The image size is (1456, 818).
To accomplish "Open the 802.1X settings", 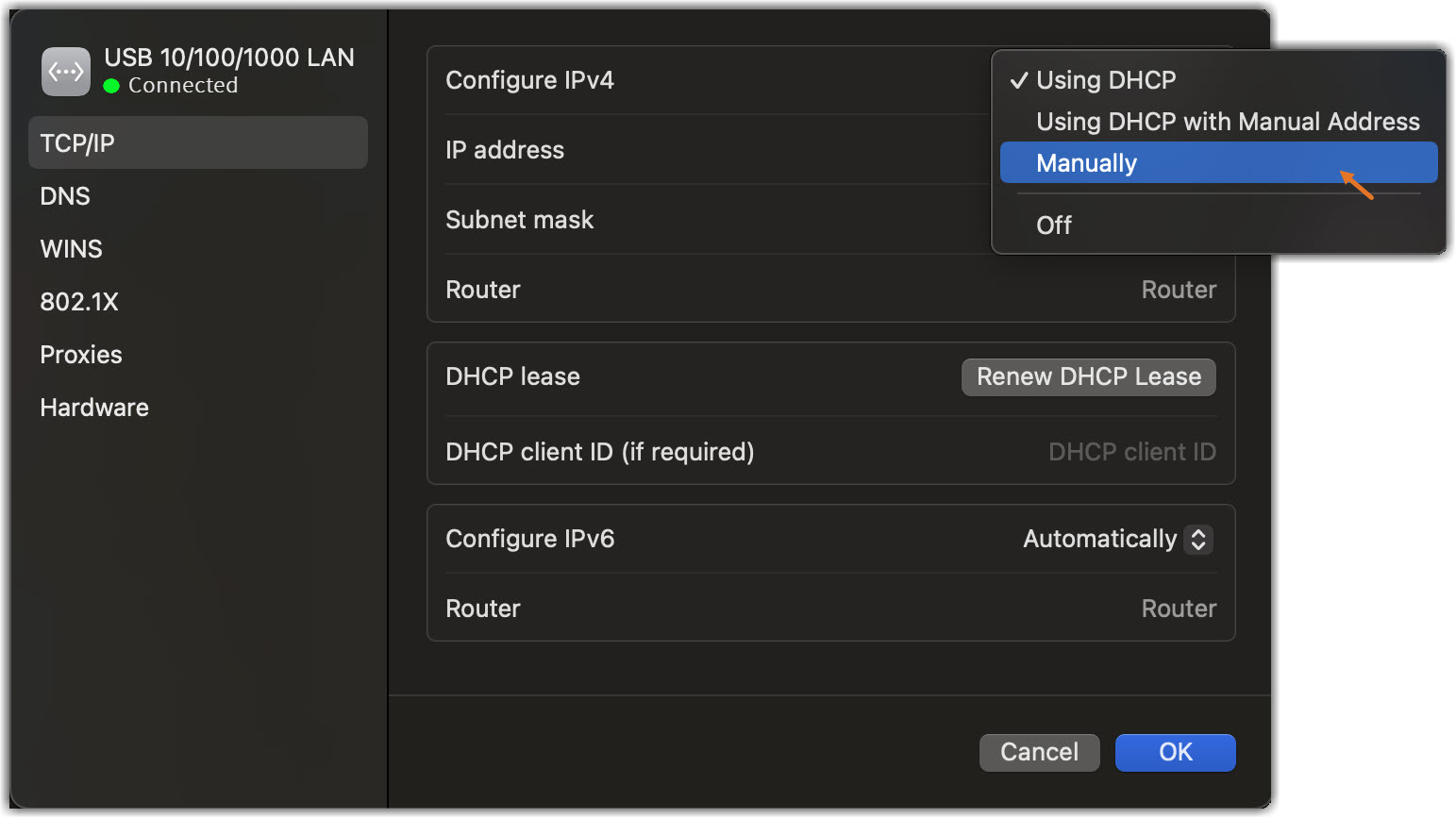I will [79, 302].
